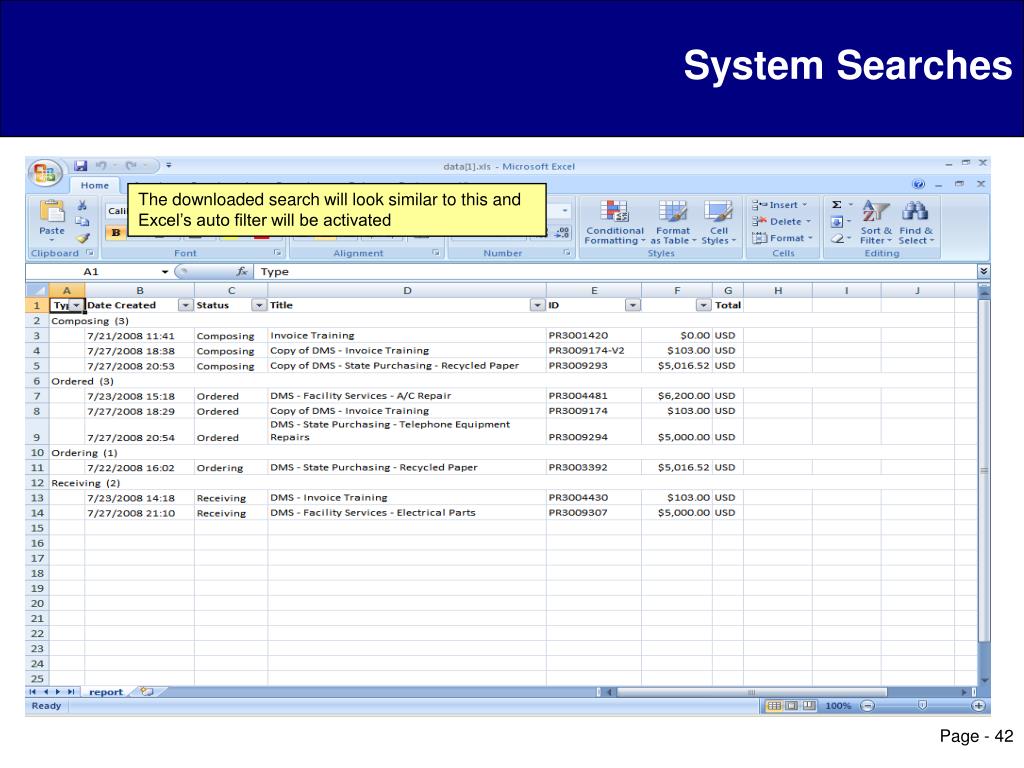
Task: Jump to the first sheet tab arrow
Action: 33,692
